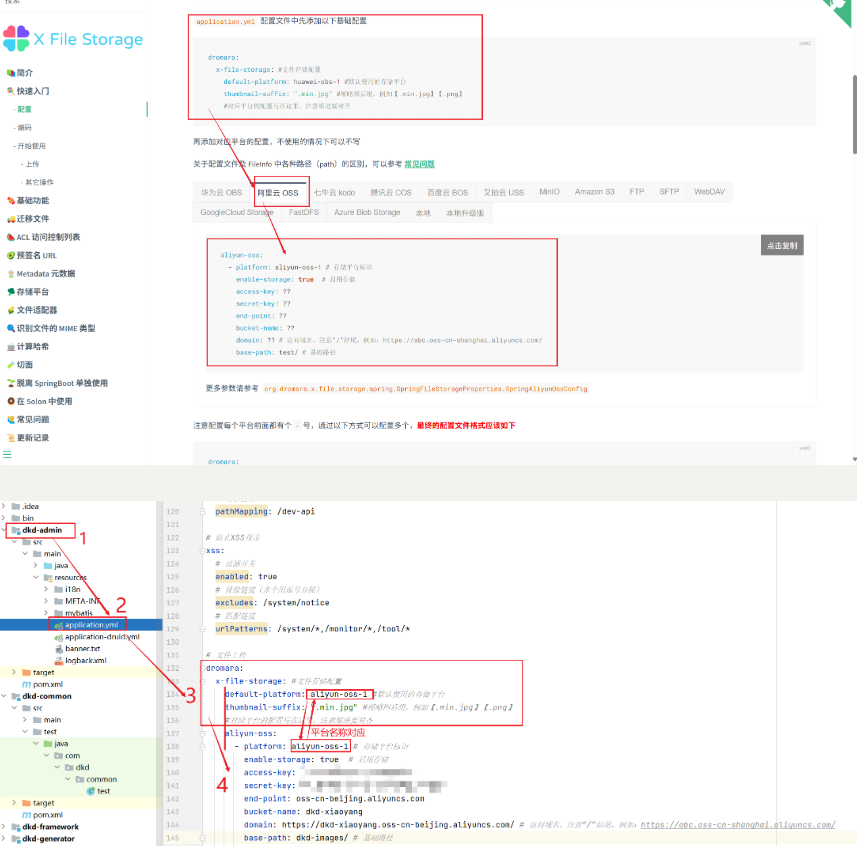The height and width of the screenshot is (846, 857).
Task: Open the 在 Solon 中使用 section
Action: tap(44, 401)
